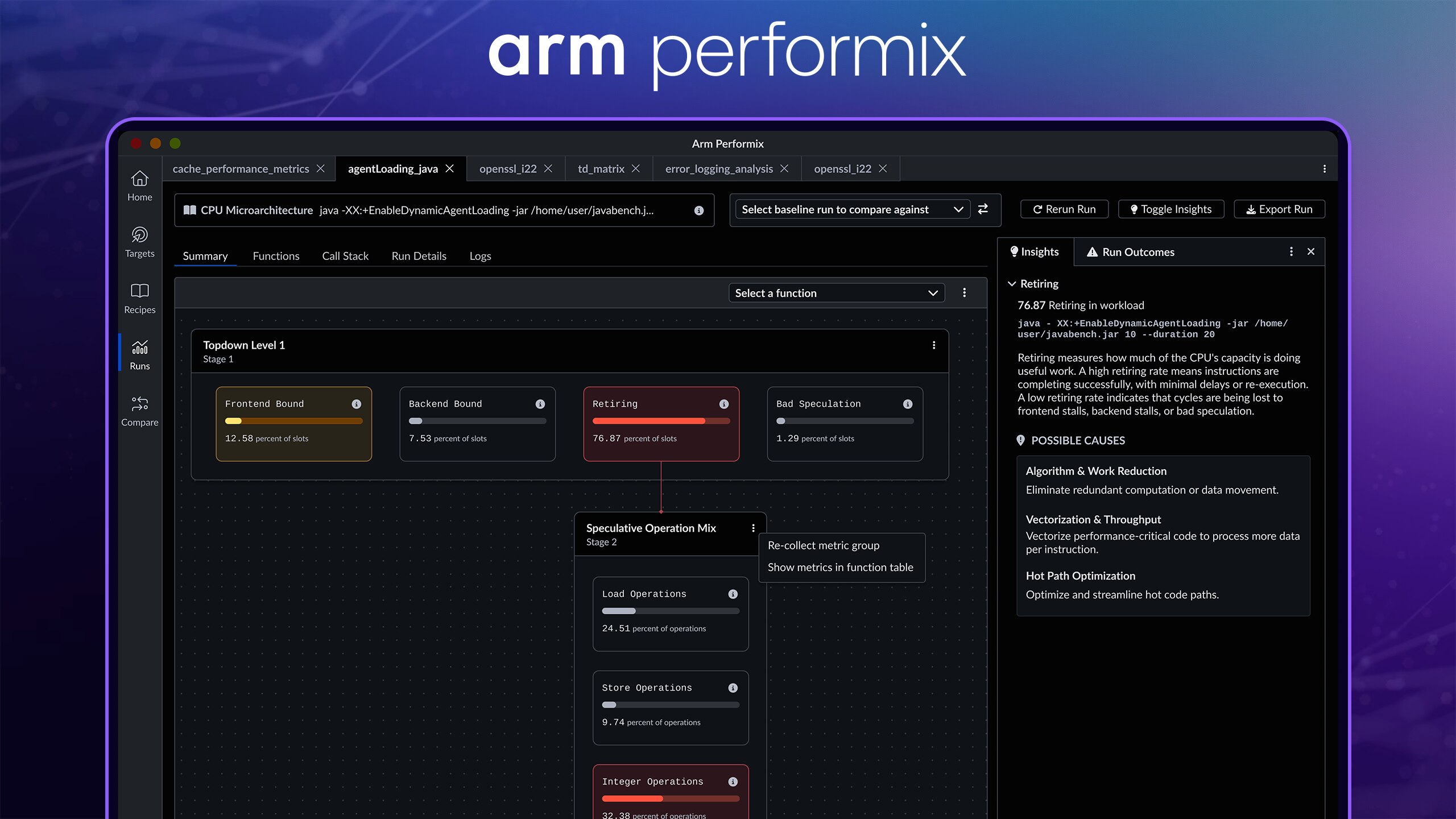Select the Store Operations metric card
Screen dimensions: 1456x819
click(x=671, y=708)
